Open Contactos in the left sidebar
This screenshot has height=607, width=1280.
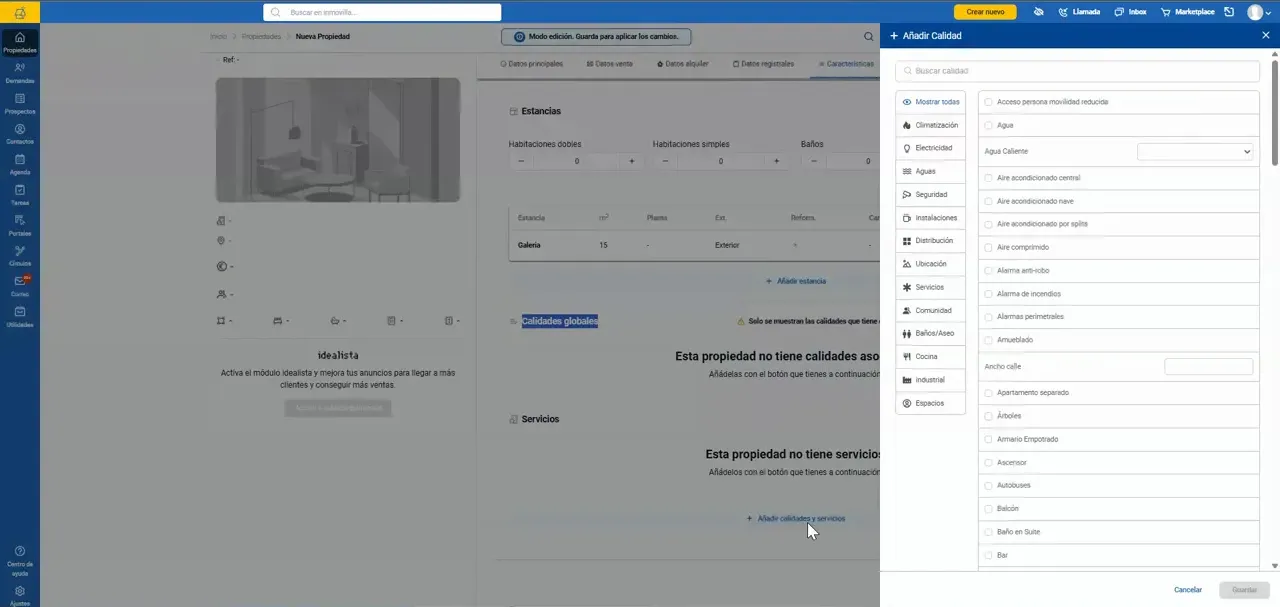(20, 134)
